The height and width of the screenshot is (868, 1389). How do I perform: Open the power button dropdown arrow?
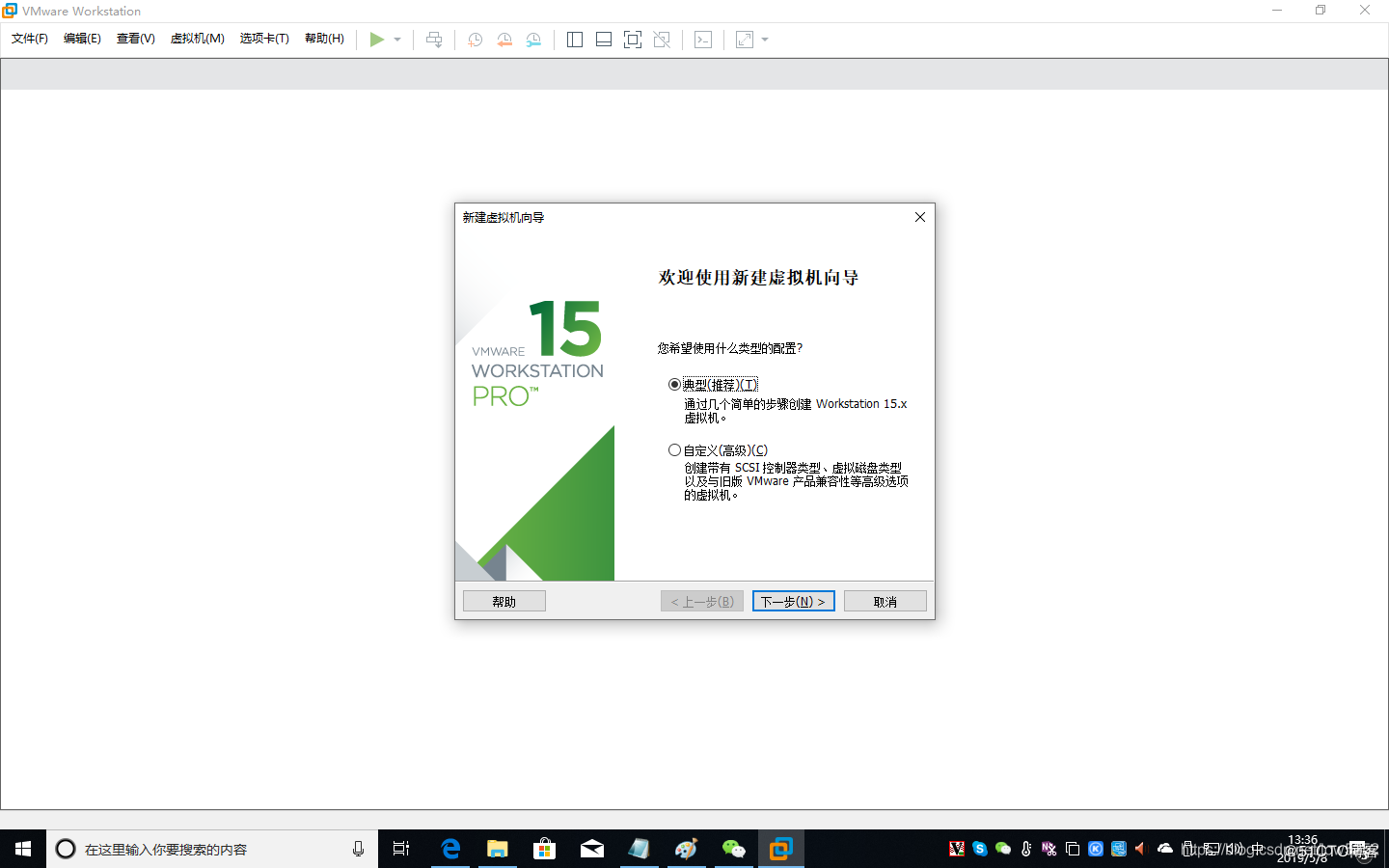pyautogui.click(x=396, y=40)
